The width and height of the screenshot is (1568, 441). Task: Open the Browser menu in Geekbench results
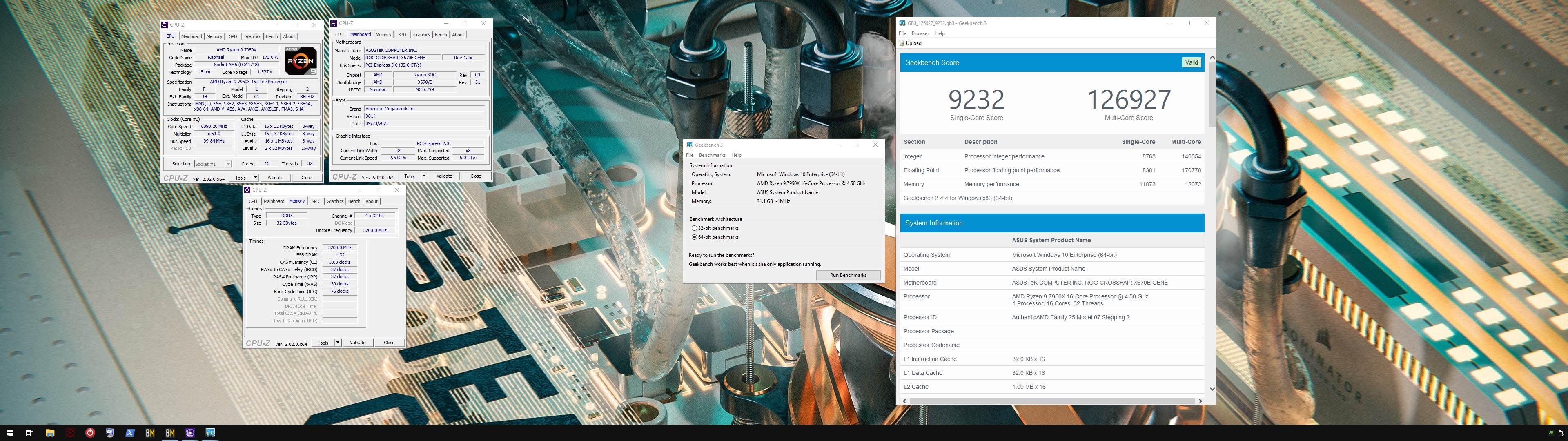(920, 33)
